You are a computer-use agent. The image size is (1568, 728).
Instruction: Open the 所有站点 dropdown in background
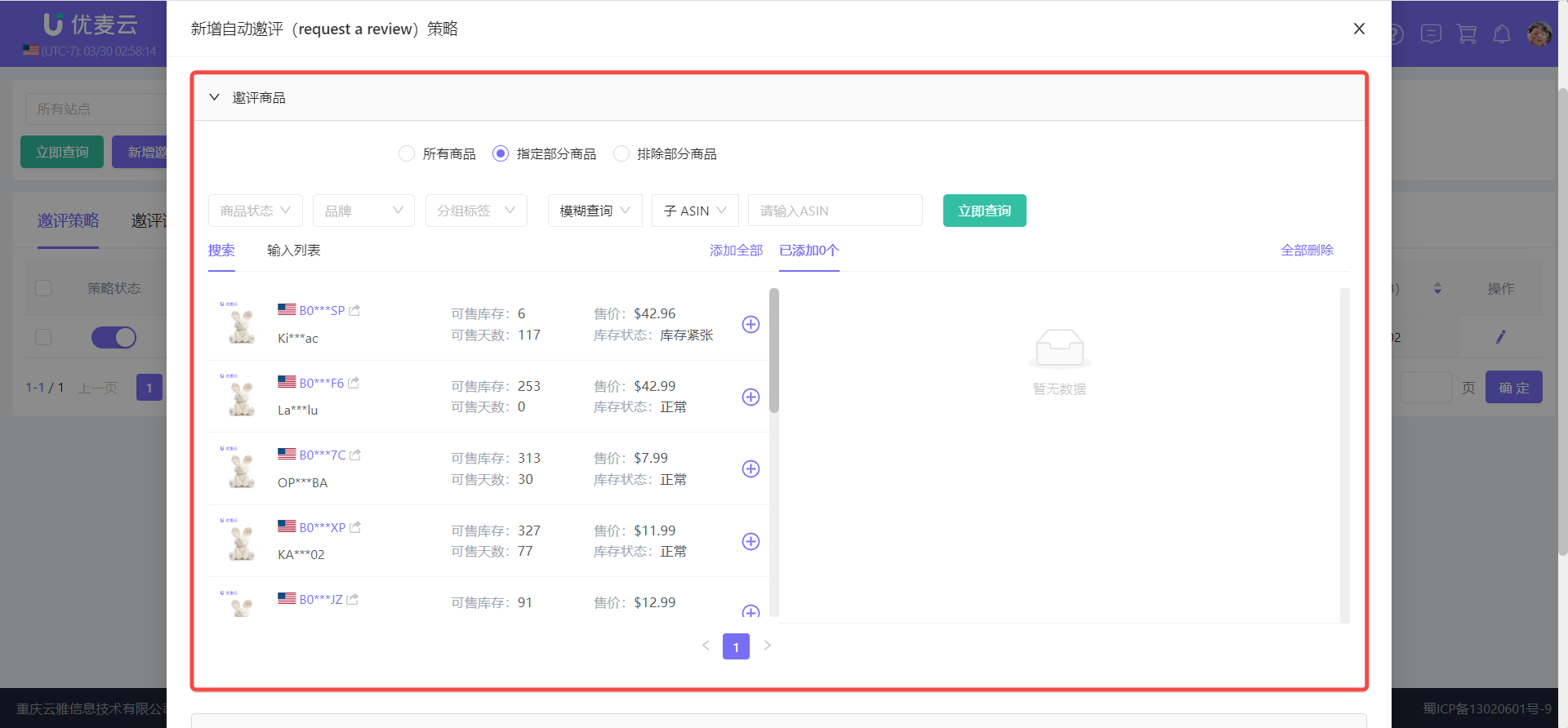coord(96,109)
